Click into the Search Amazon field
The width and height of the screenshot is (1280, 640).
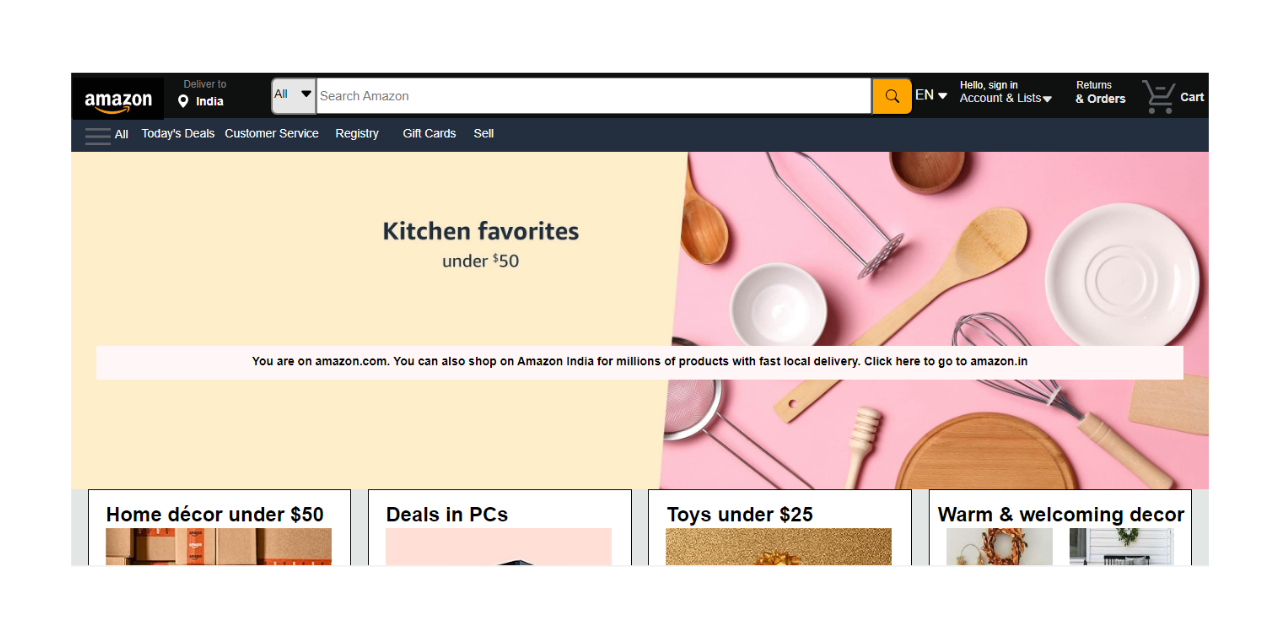pyautogui.click(x=594, y=96)
